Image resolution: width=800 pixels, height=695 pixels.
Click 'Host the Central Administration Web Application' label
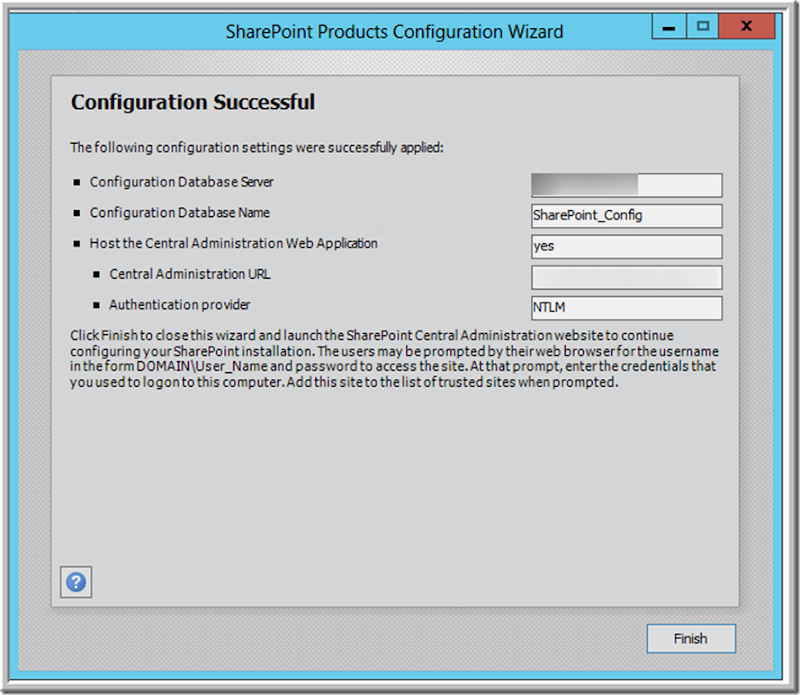coord(234,243)
